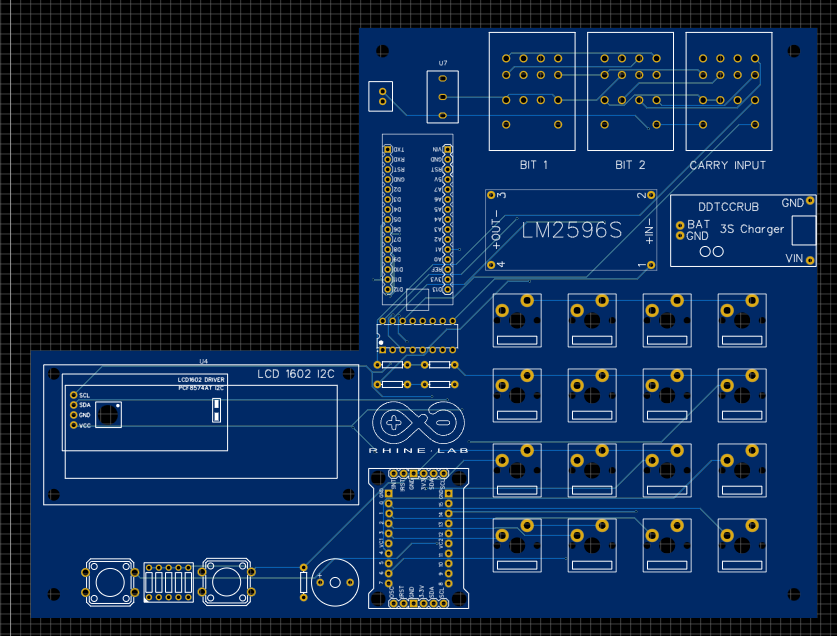Select the square pin-1 pad of the DIP IC
837x636 pixels.
(x=382, y=350)
